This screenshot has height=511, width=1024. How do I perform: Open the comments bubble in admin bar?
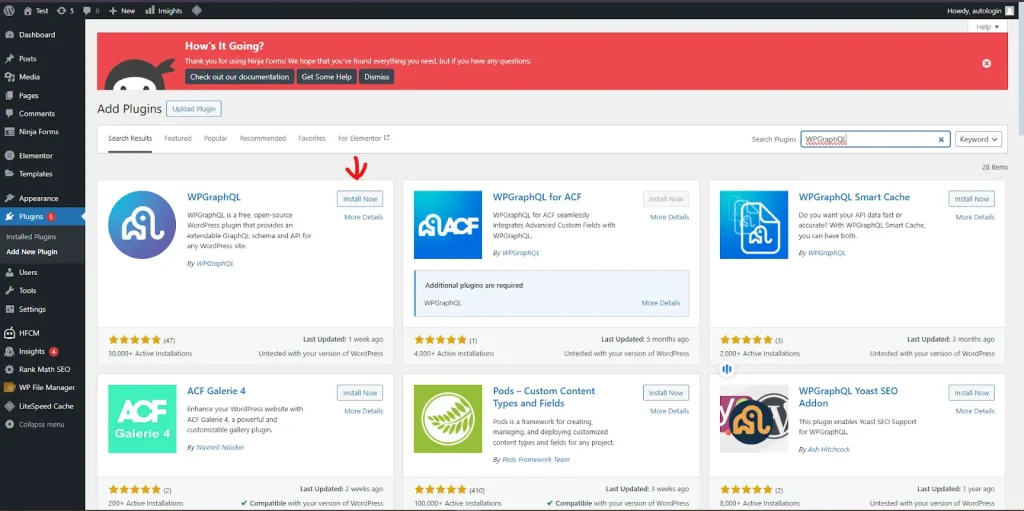pos(91,10)
